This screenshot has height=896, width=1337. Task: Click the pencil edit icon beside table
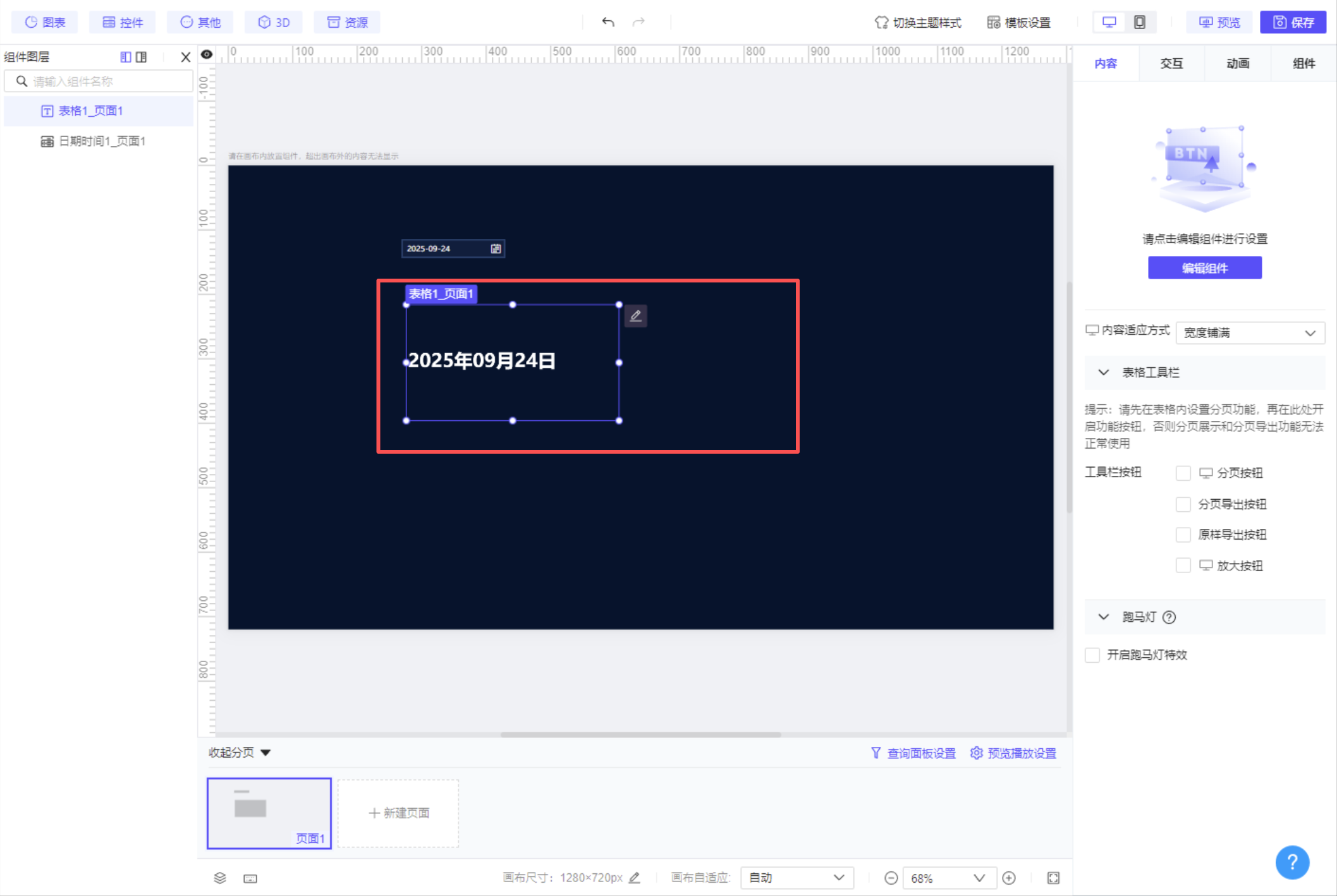pyautogui.click(x=635, y=316)
